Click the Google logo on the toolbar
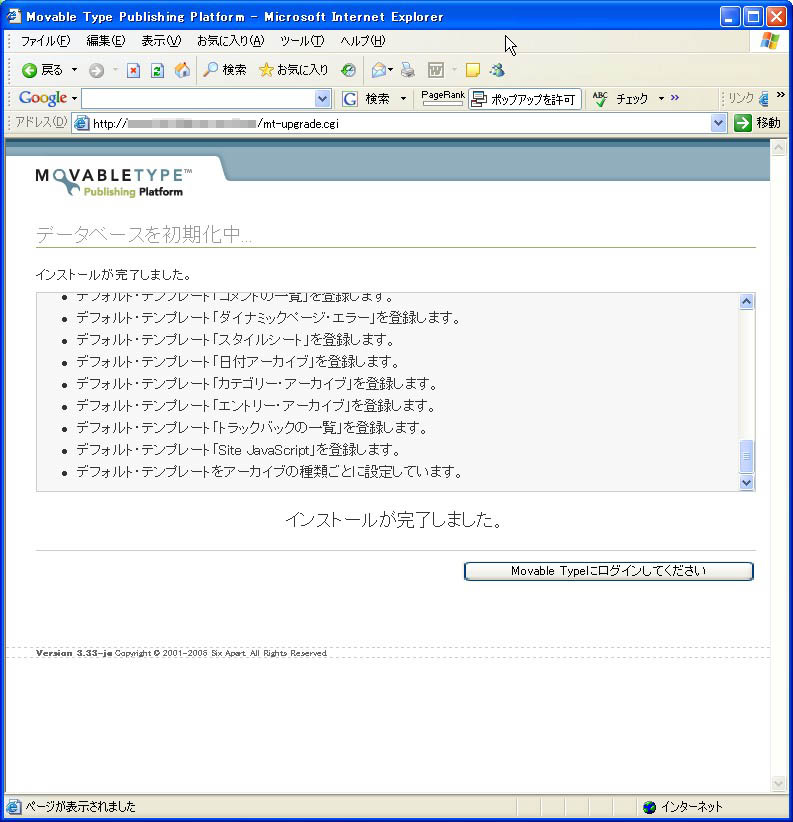The width and height of the screenshot is (793, 822). tap(43, 98)
